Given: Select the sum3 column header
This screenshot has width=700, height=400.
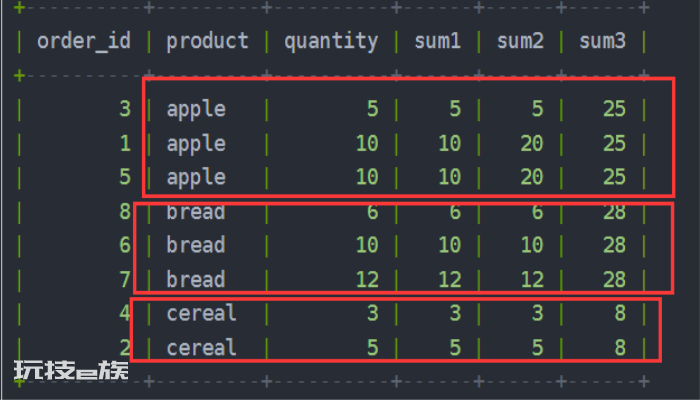Looking at the screenshot, I should (x=603, y=42).
